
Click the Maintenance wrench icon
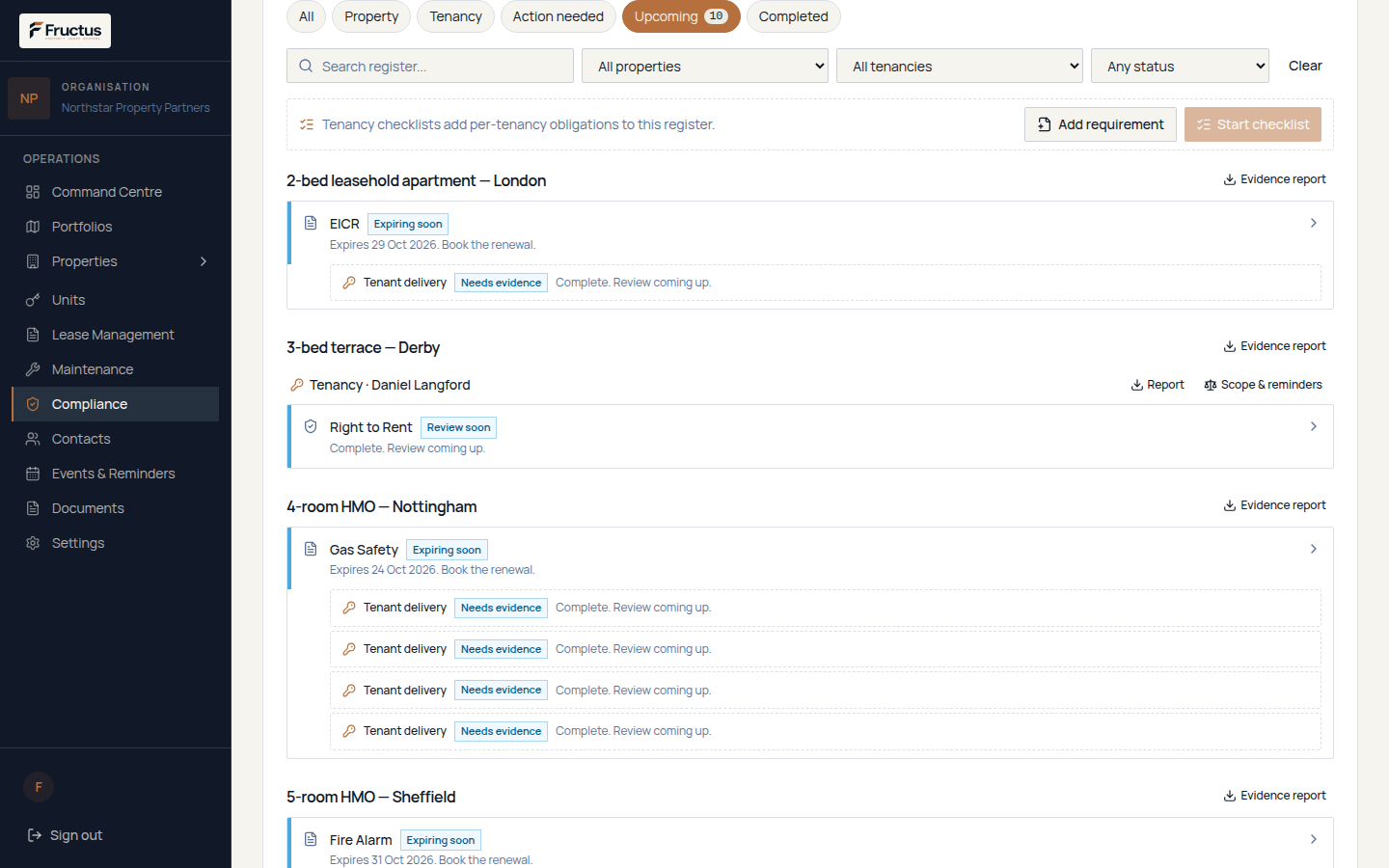pos(33,369)
